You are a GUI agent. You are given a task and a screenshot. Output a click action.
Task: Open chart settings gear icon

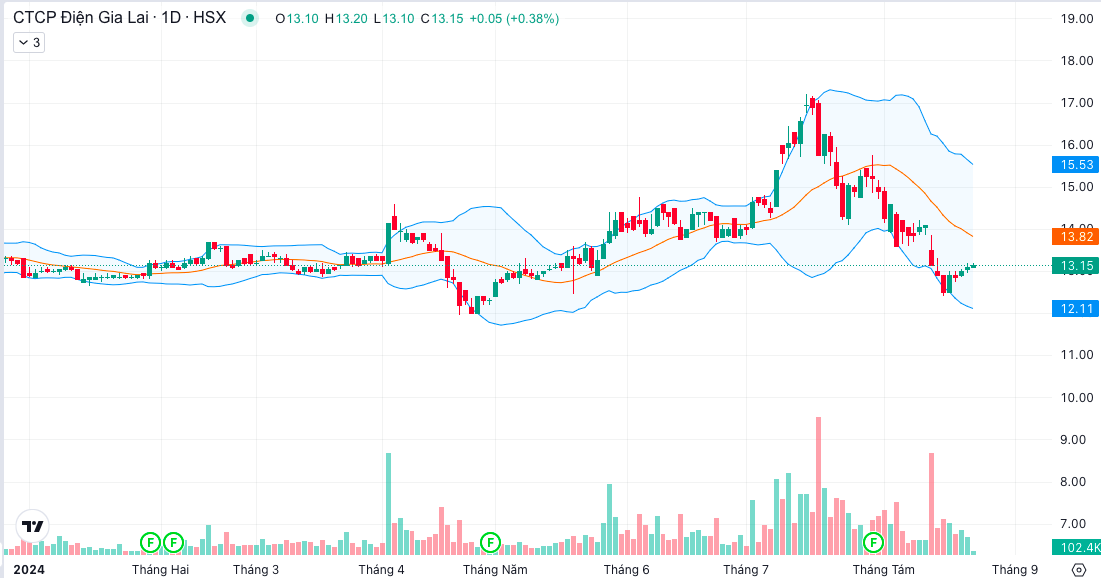tap(1079, 569)
